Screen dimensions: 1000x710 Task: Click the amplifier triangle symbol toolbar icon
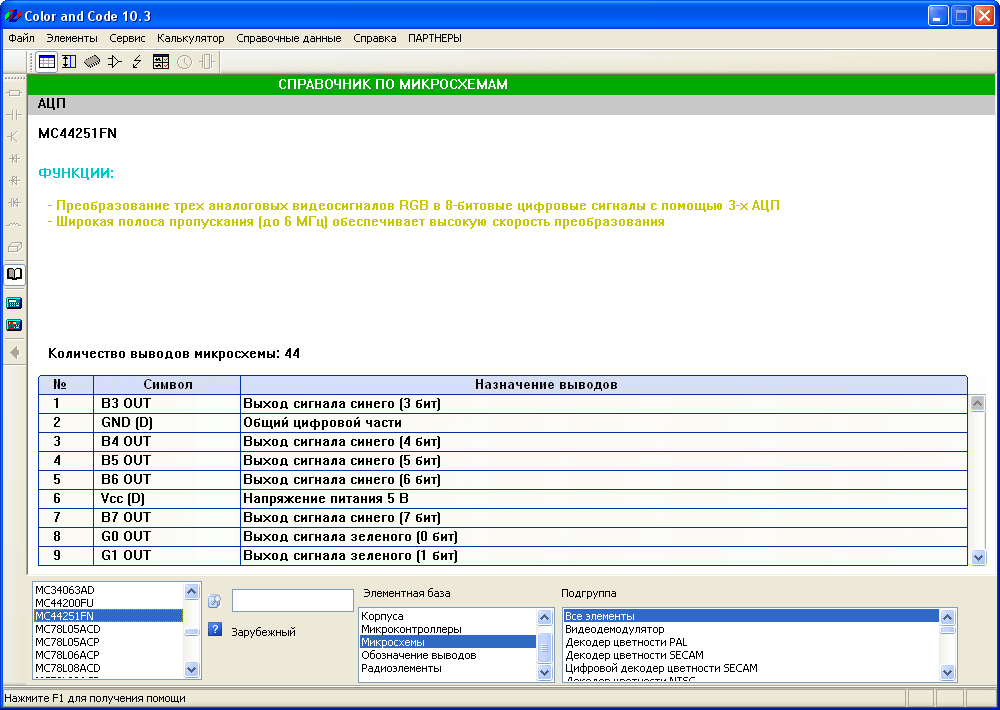[115, 62]
